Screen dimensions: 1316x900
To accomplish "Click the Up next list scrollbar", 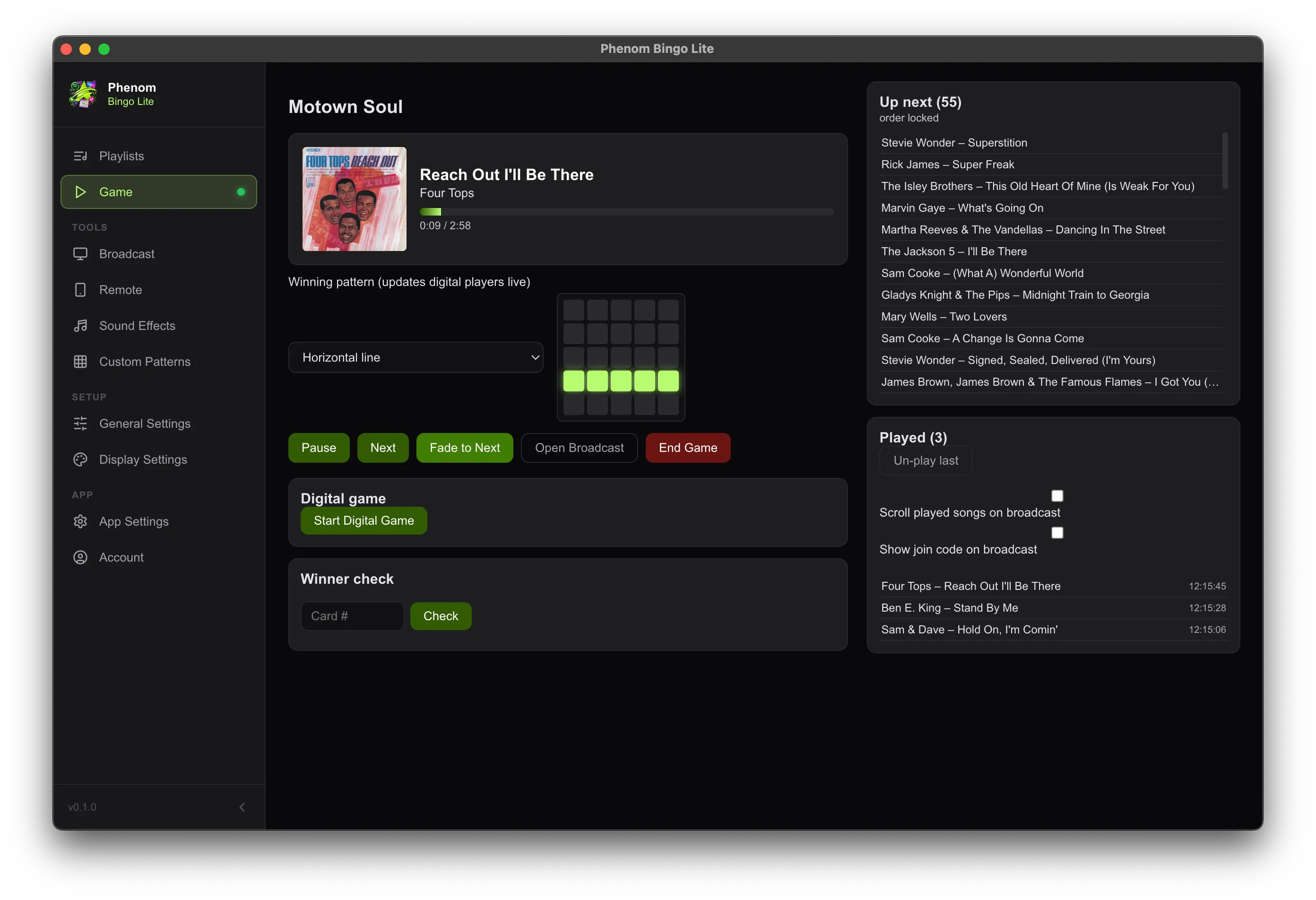I will coord(1225,161).
